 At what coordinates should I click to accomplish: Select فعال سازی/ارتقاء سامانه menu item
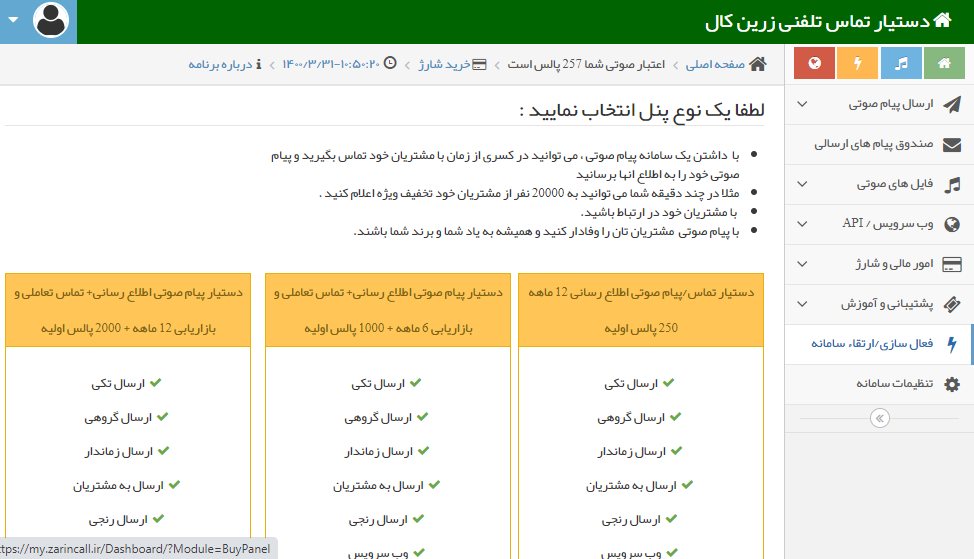879,344
